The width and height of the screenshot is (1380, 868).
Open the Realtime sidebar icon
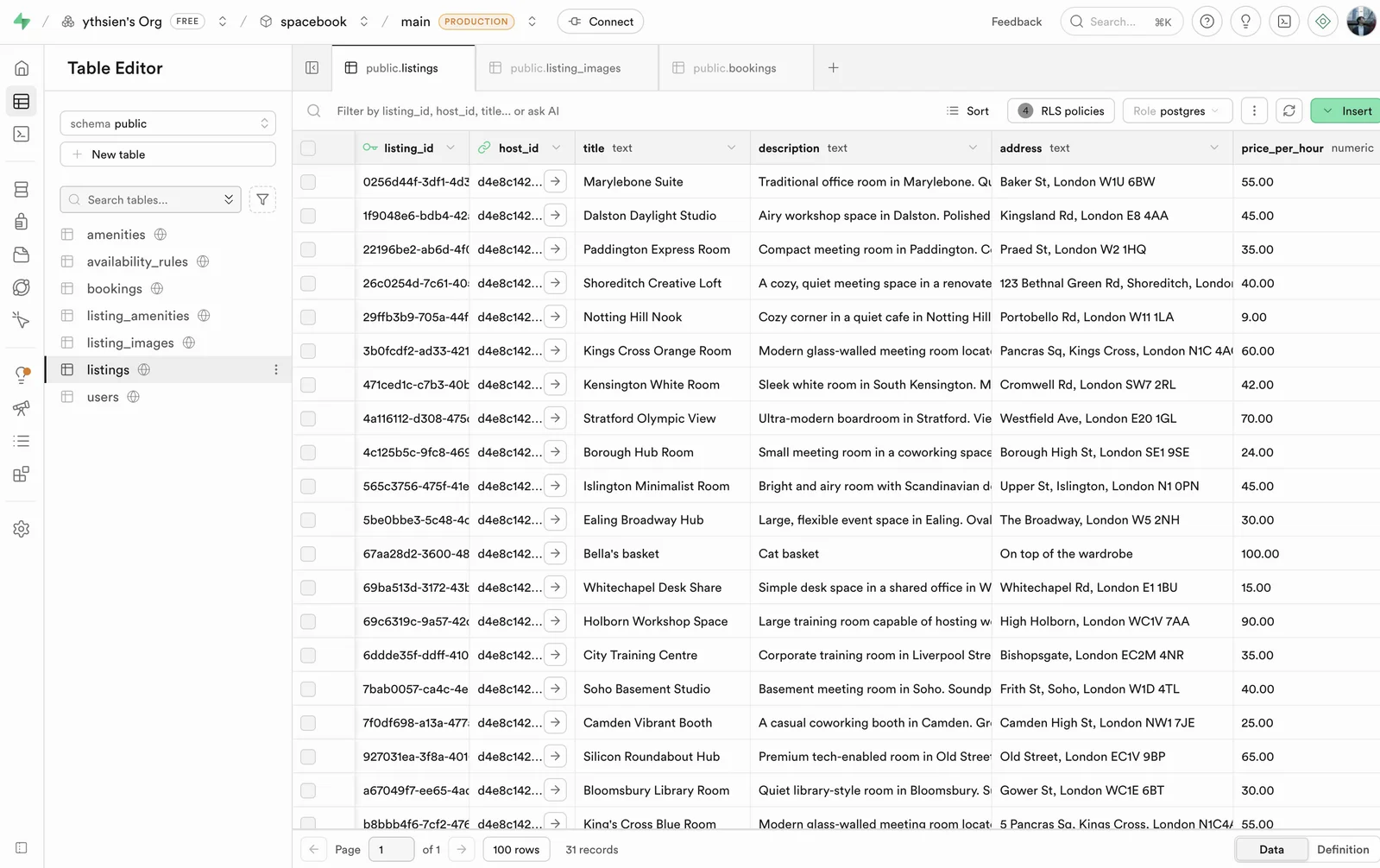coord(22,320)
